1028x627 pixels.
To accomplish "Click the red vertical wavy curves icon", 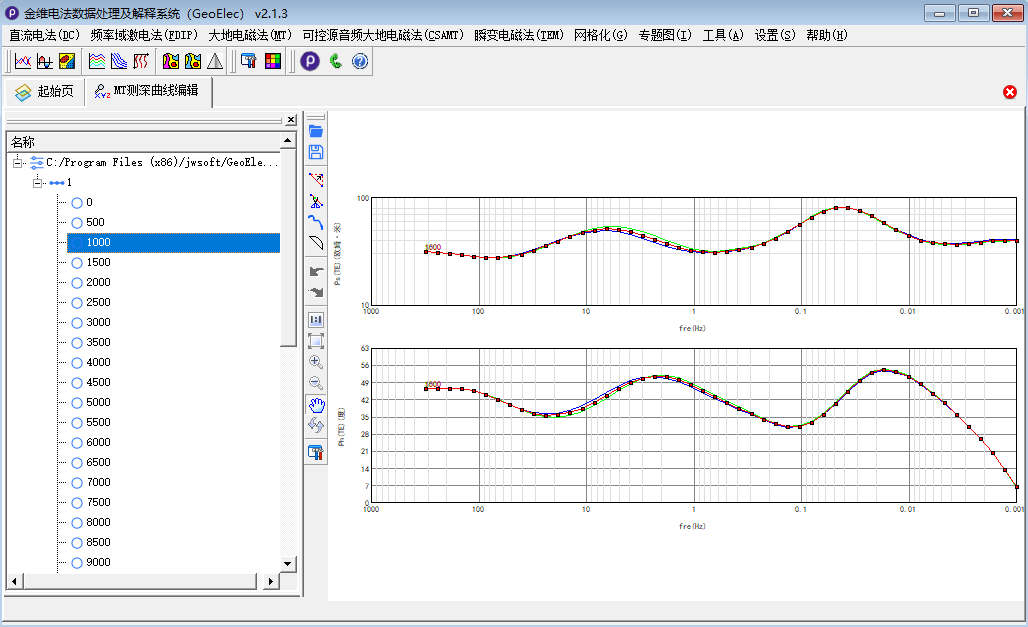I will click(141, 61).
